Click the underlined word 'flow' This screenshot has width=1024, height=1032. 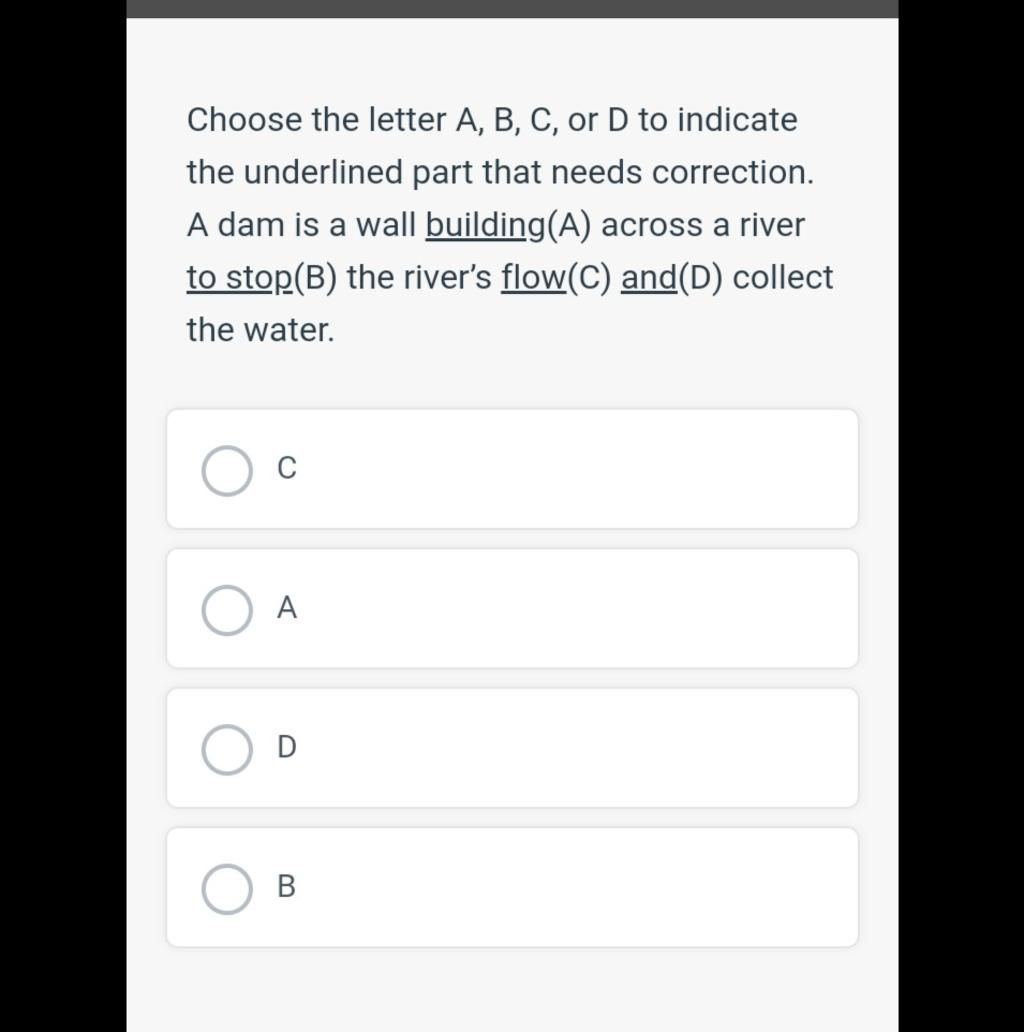coord(533,278)
